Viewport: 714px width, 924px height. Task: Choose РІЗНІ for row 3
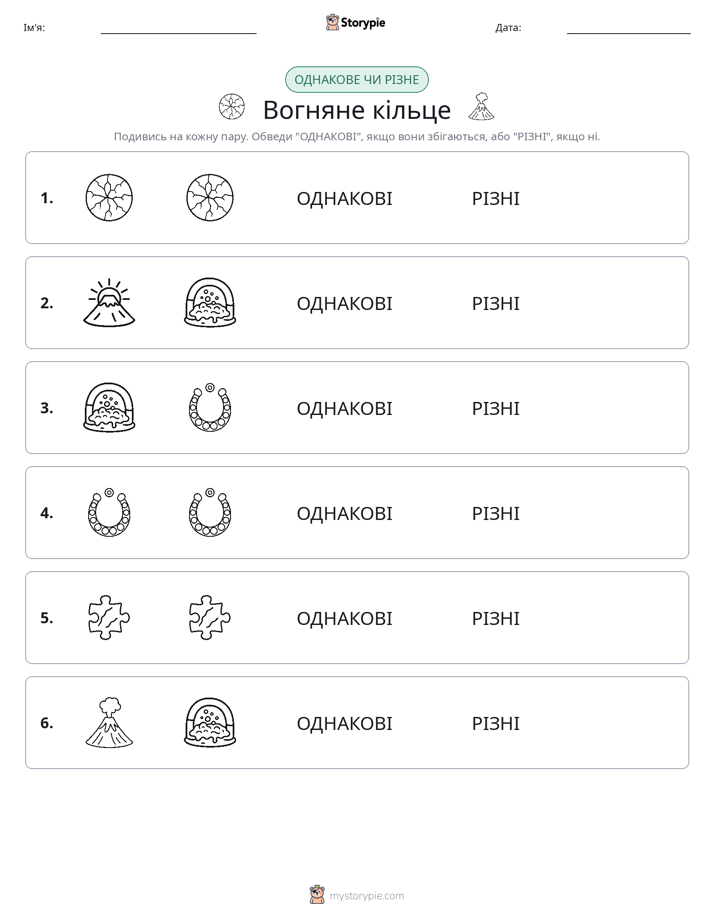point(495,408)
